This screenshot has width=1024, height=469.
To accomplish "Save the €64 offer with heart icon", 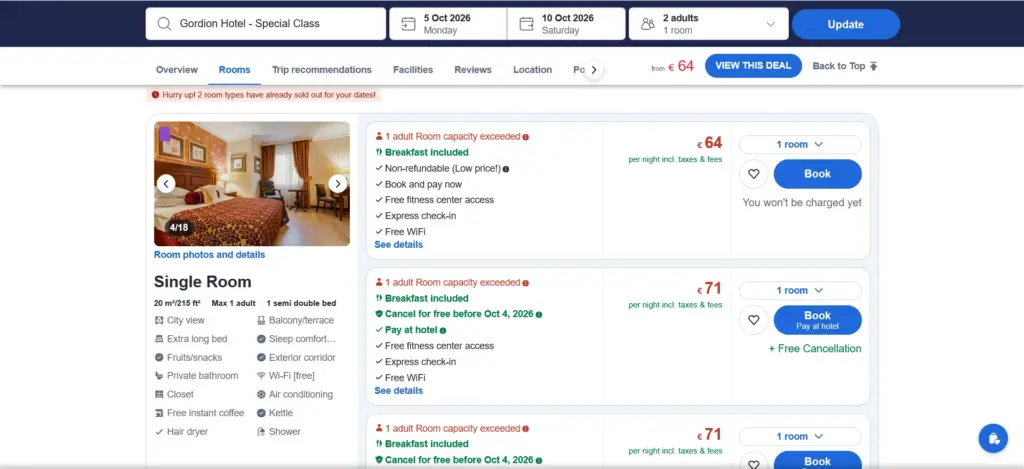I will click(x=754, y=174).
